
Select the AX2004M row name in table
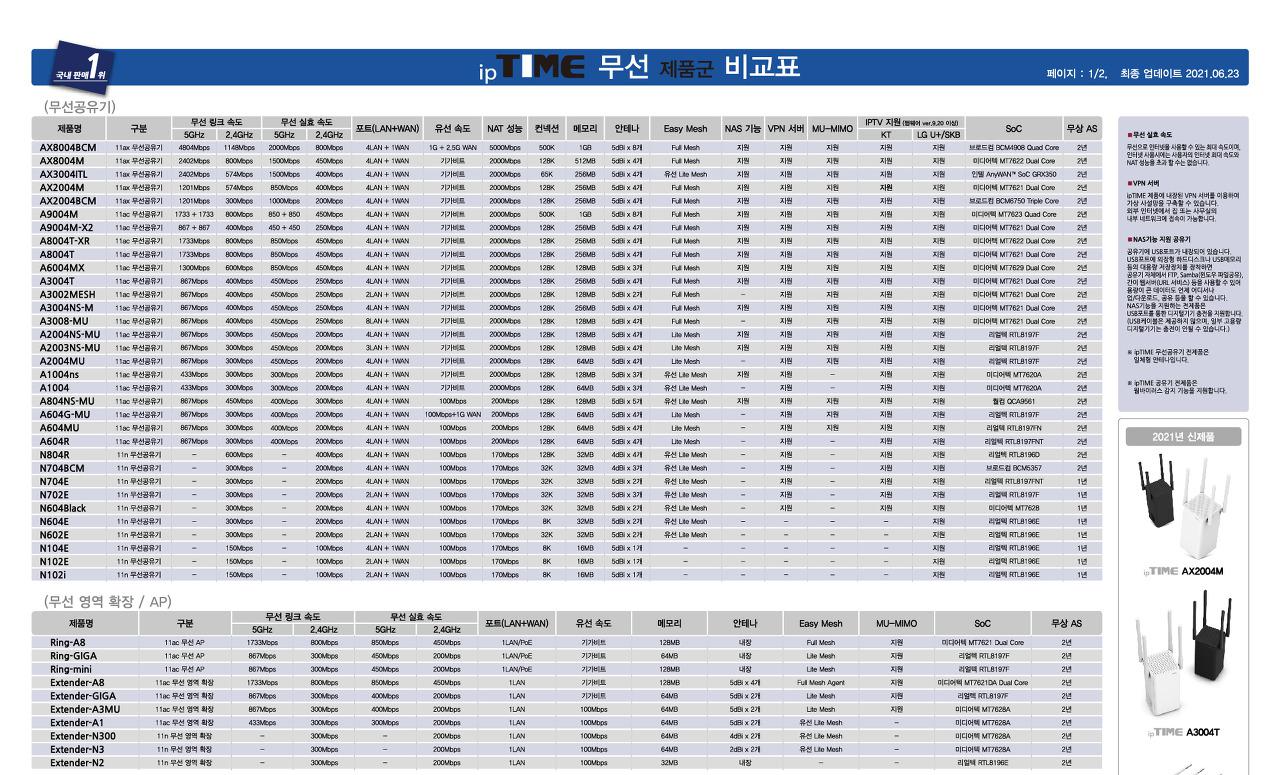(62, 187)
